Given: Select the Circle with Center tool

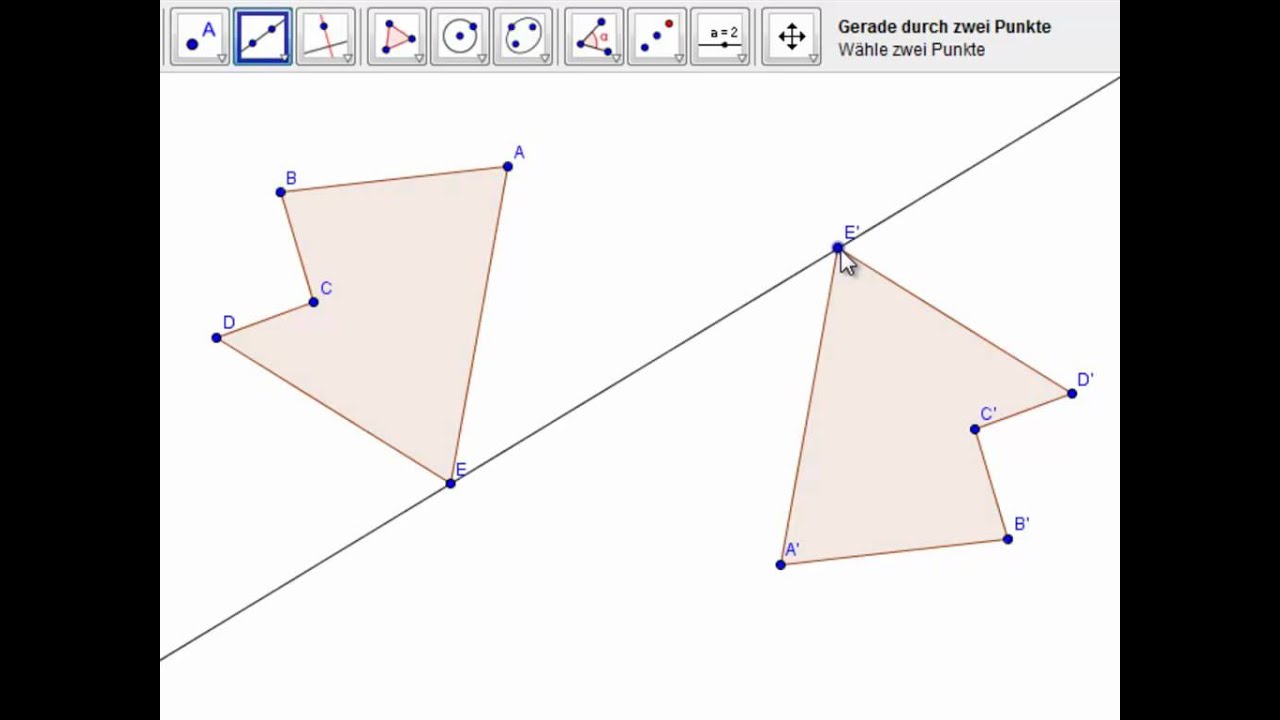Looking at the screenshot, I should pos(460,37).
